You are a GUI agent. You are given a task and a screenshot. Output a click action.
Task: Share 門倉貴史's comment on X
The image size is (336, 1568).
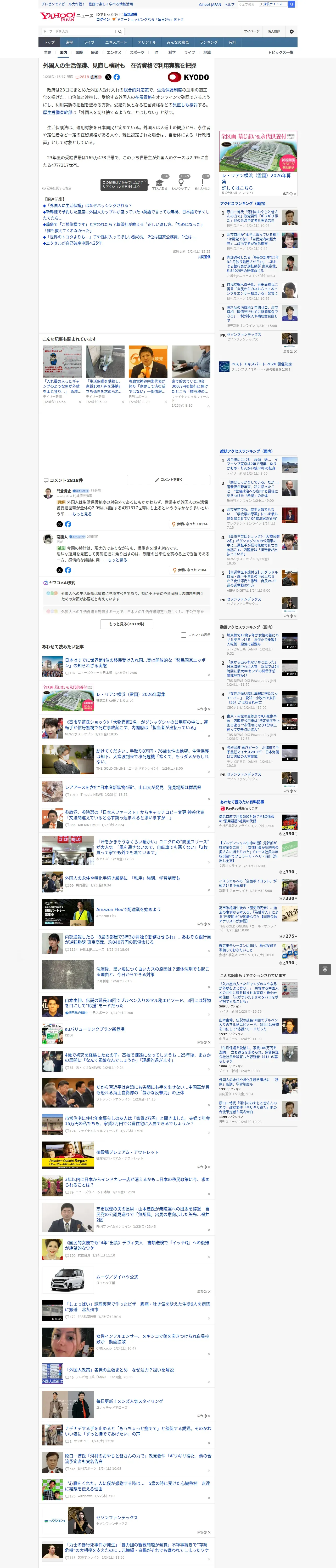(x=60, y=524)
